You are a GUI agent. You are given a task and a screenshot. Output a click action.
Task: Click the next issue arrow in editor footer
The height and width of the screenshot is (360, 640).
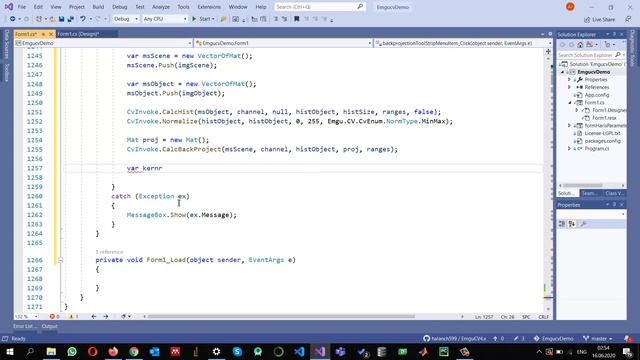coord(106,316)
